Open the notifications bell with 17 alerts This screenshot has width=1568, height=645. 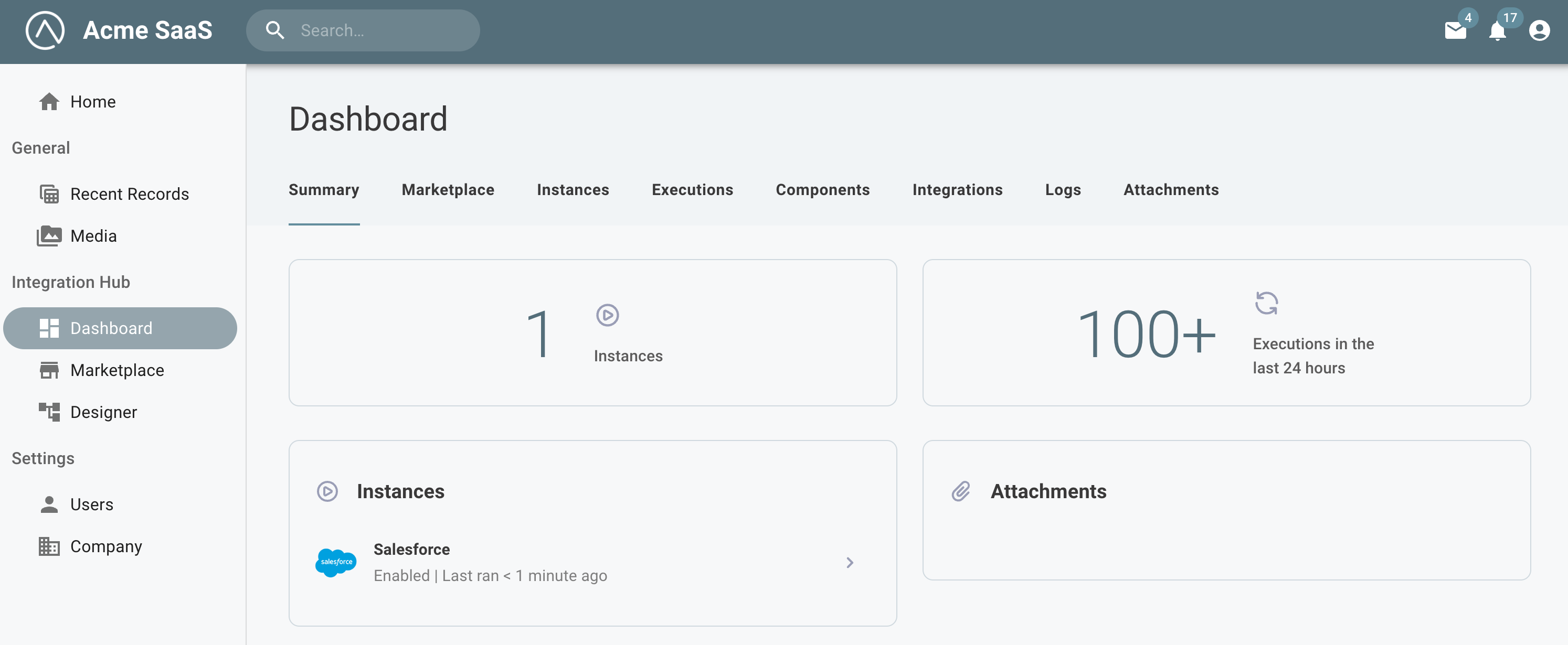1497,31
